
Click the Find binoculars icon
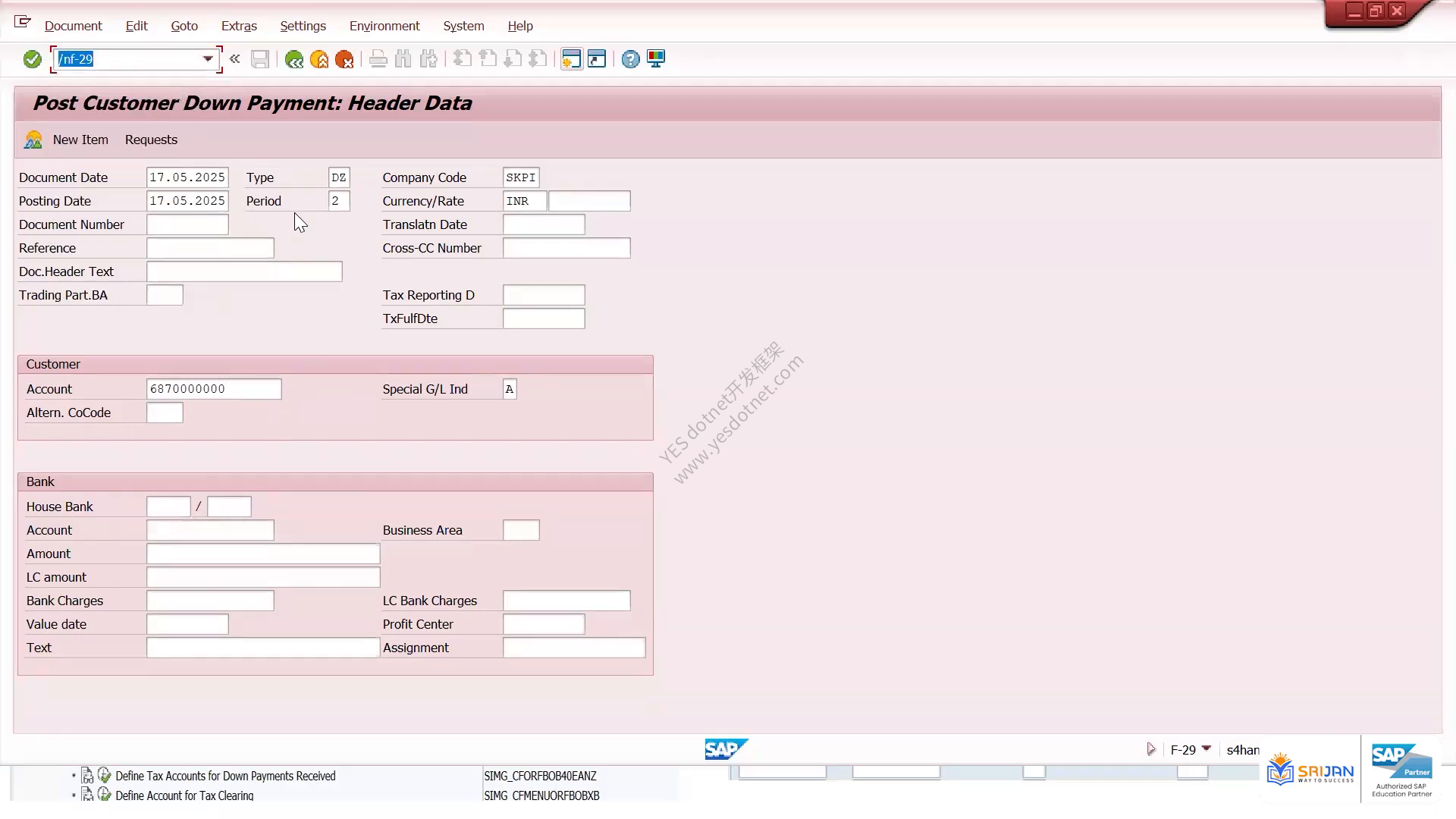403,59
